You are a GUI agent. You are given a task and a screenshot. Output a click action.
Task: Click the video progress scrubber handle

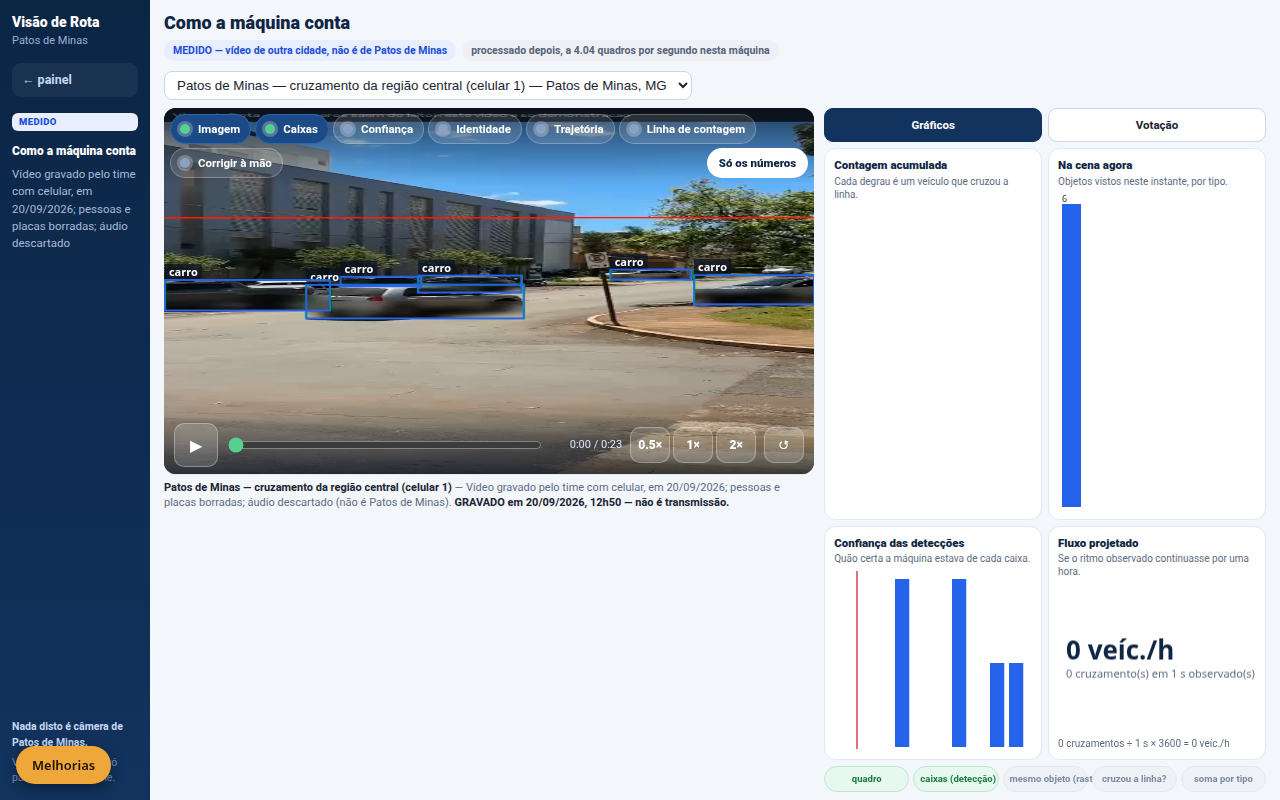tap(236, 445)
